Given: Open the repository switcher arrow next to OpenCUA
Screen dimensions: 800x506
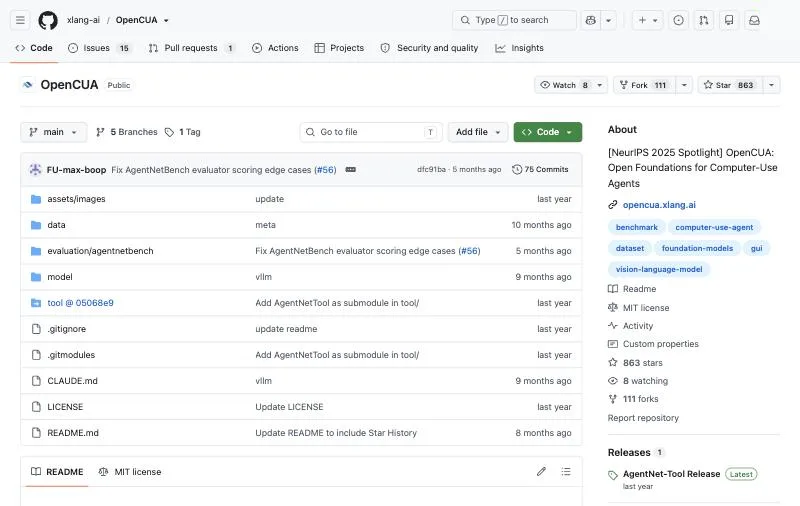Looking at the screenshot, I should pyautogui.click(x=166, y=20).
